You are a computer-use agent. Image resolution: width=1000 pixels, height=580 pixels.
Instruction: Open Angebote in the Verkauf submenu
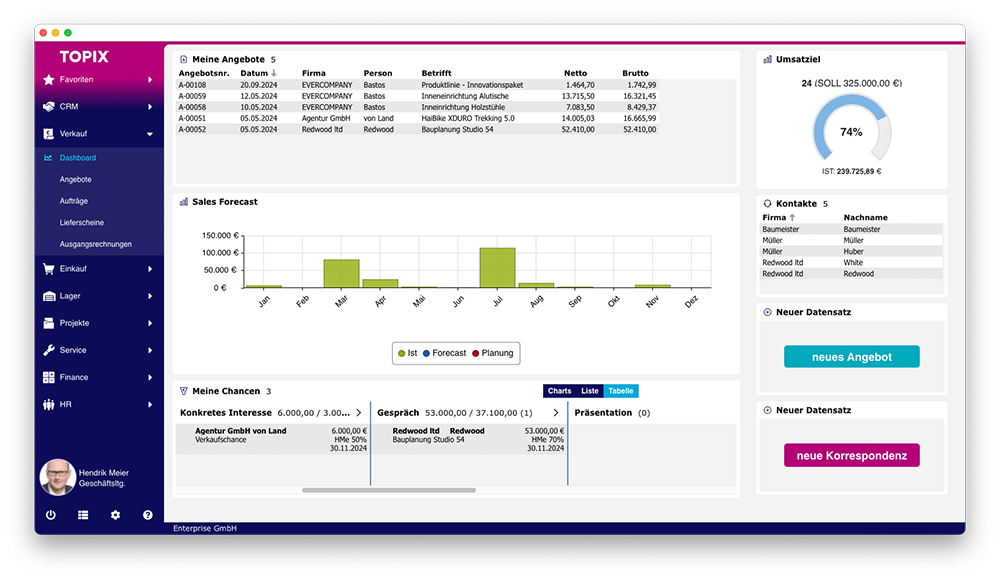click(x=76, y=179)
